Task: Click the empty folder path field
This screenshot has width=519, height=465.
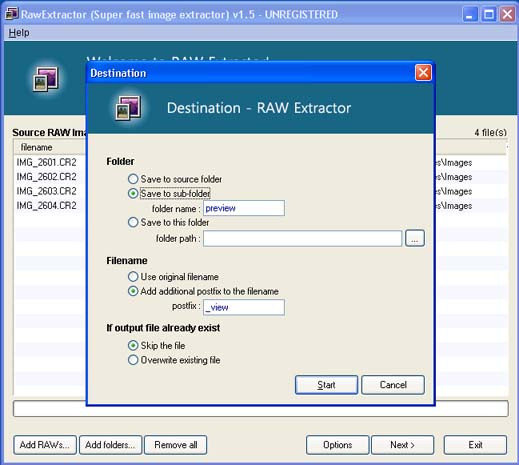Action: point(302,238)
